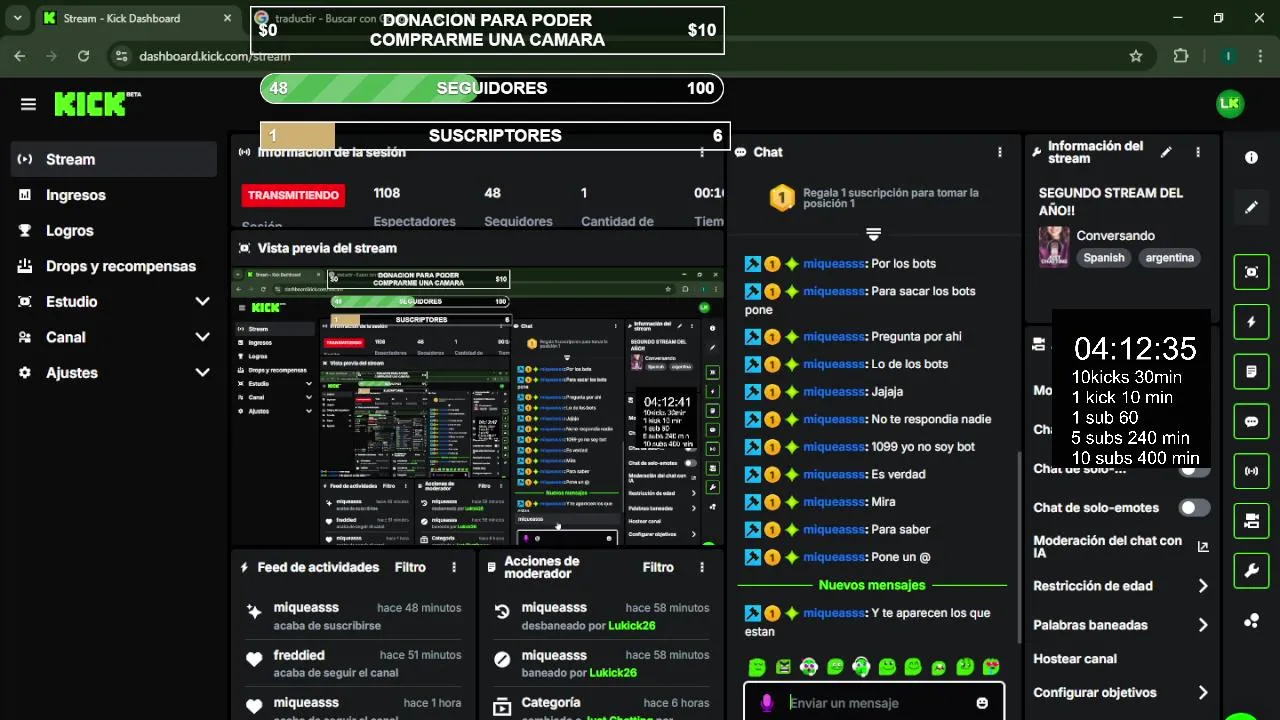1280x720 pixels.
Task: View site information icon in address bar
Action: coord(121,56)
